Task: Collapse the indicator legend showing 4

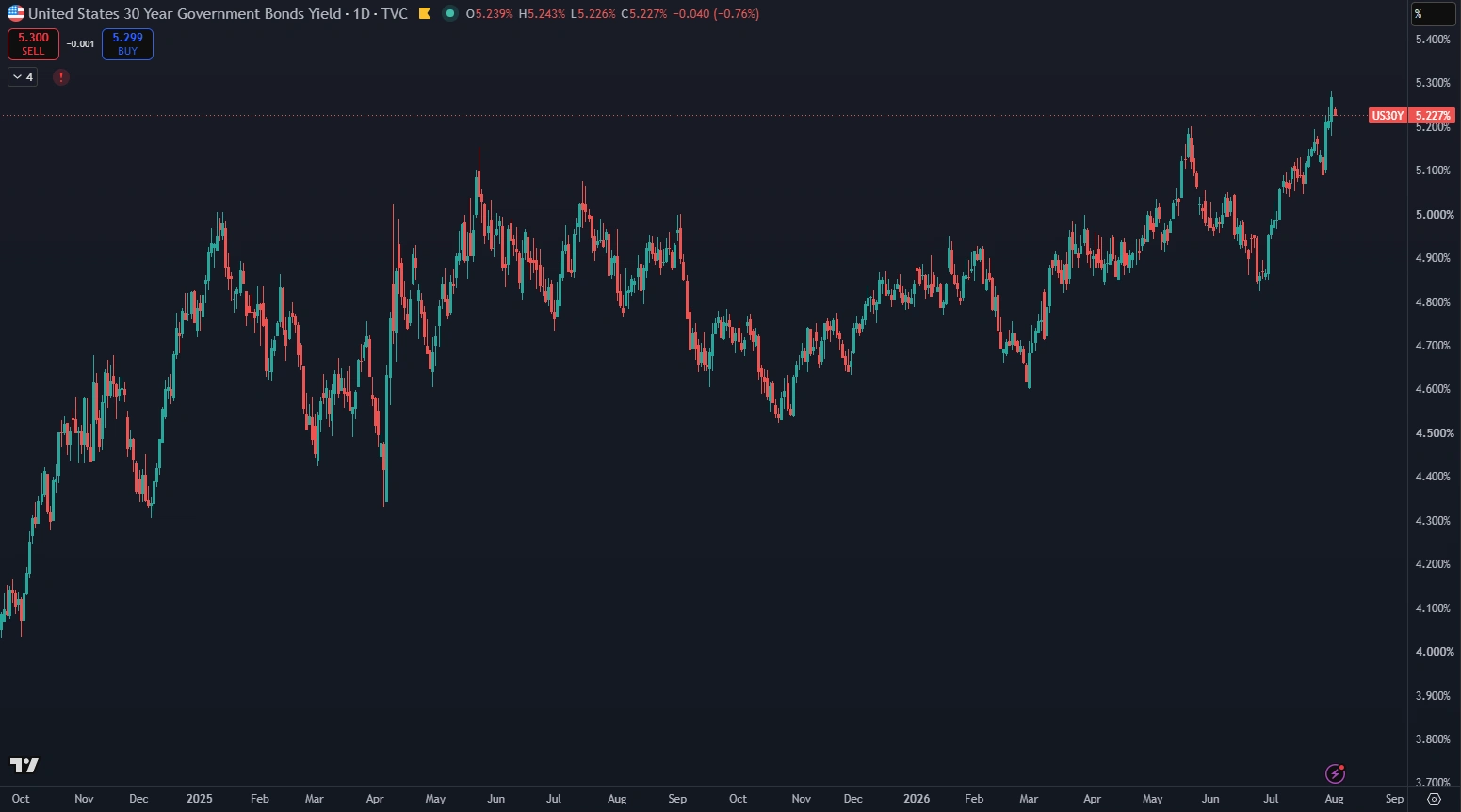Action: click(23, 77)
